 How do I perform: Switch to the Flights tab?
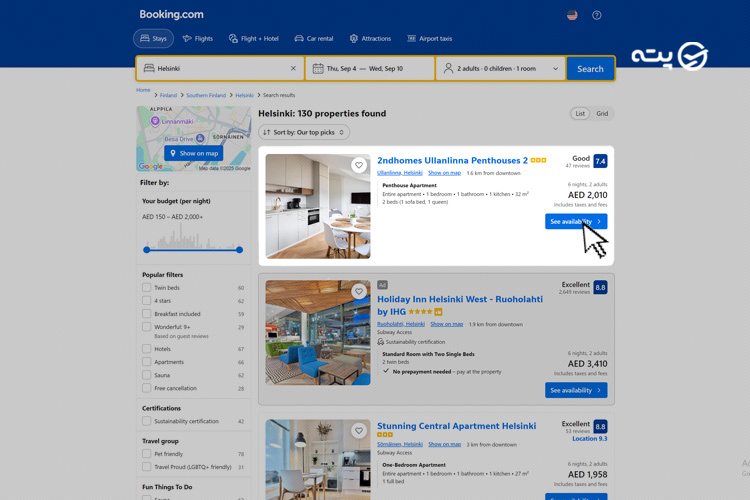197,39
